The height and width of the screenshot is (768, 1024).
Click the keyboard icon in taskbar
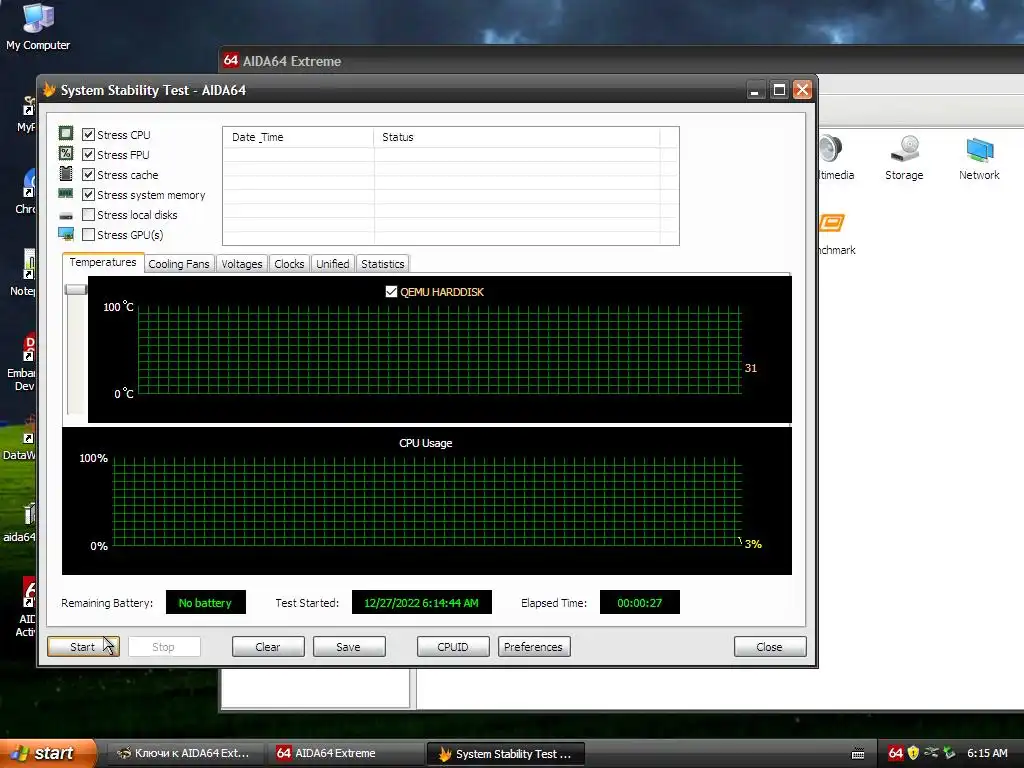(x=858, y=754)
